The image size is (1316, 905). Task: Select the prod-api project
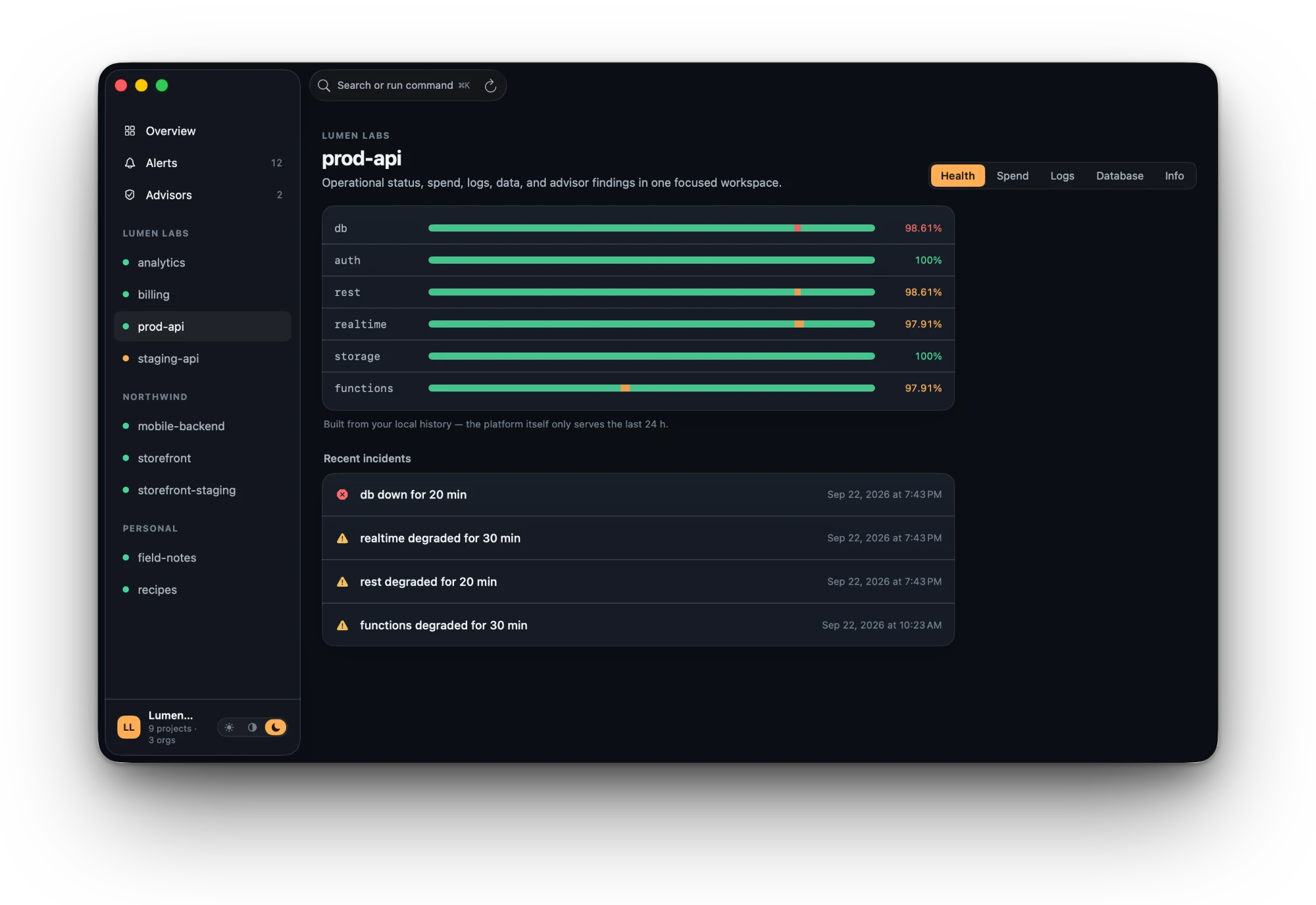203,326
